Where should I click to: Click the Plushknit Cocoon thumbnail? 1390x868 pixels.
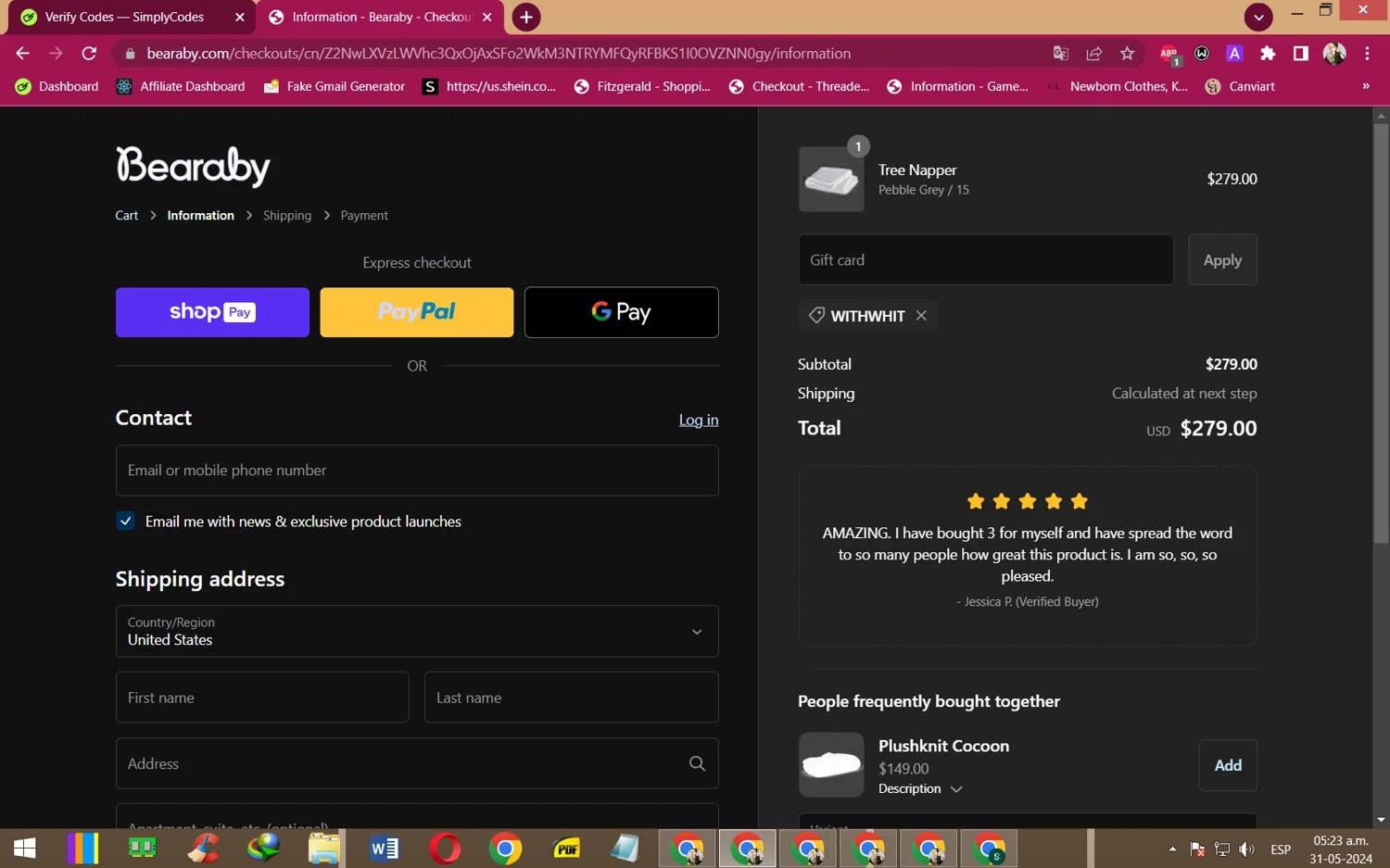coord(831,765)
